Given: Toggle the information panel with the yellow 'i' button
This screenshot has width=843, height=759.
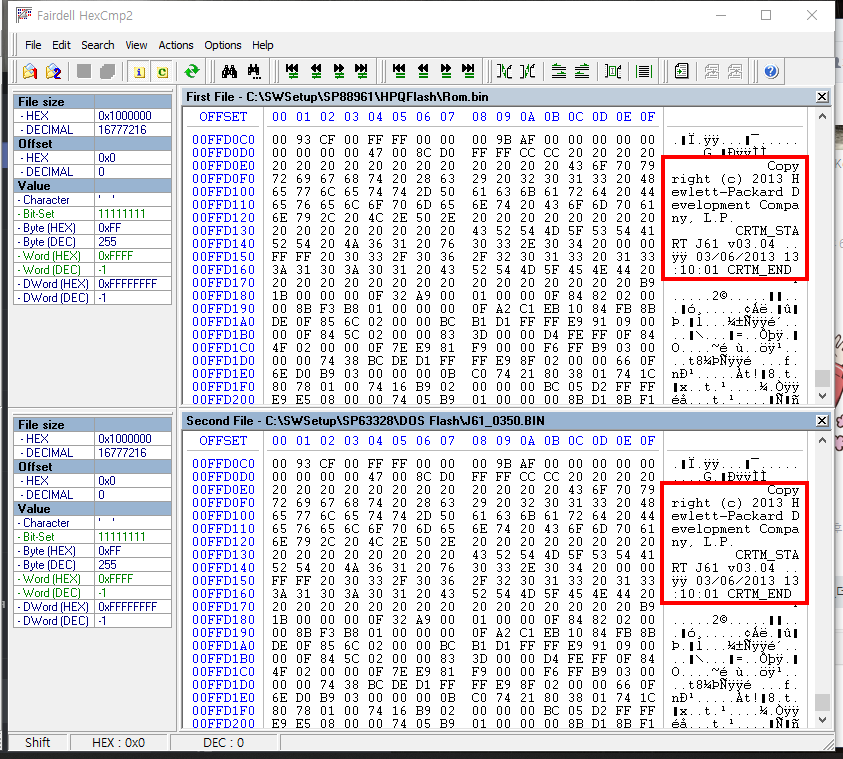Looking at the screenshot, I should point(139,71).
